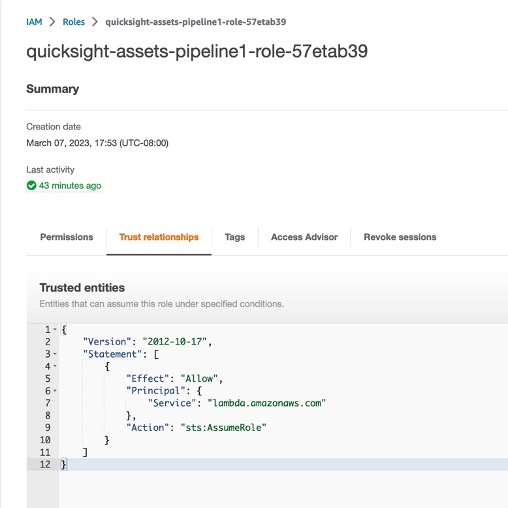This screenshot has width=508, height=508.
Task: Click the "Action" key on line 9
Action: point(148,428)
